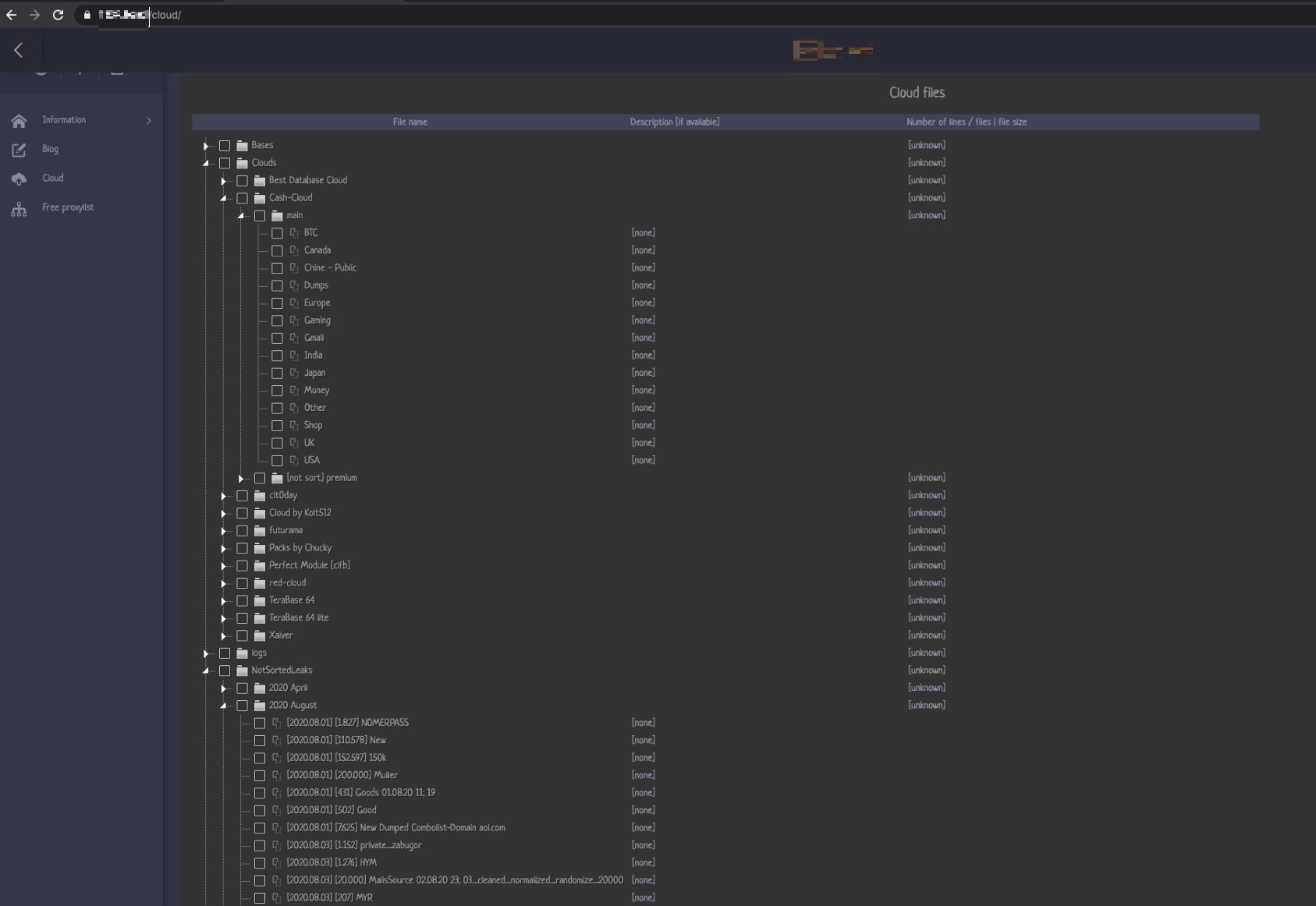This screenshot has height=906, width=1316.
Task: Open the Packs by Chucky folder
Action: [x=300, y=548]
